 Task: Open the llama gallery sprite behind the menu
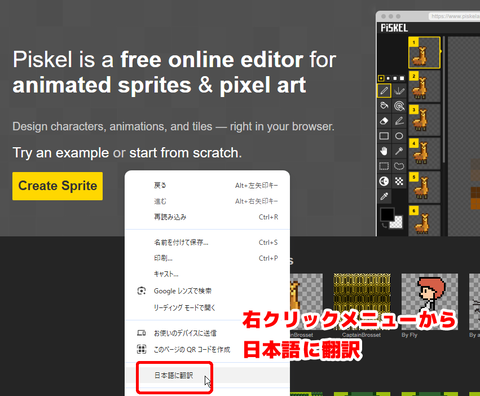(306, 302)
